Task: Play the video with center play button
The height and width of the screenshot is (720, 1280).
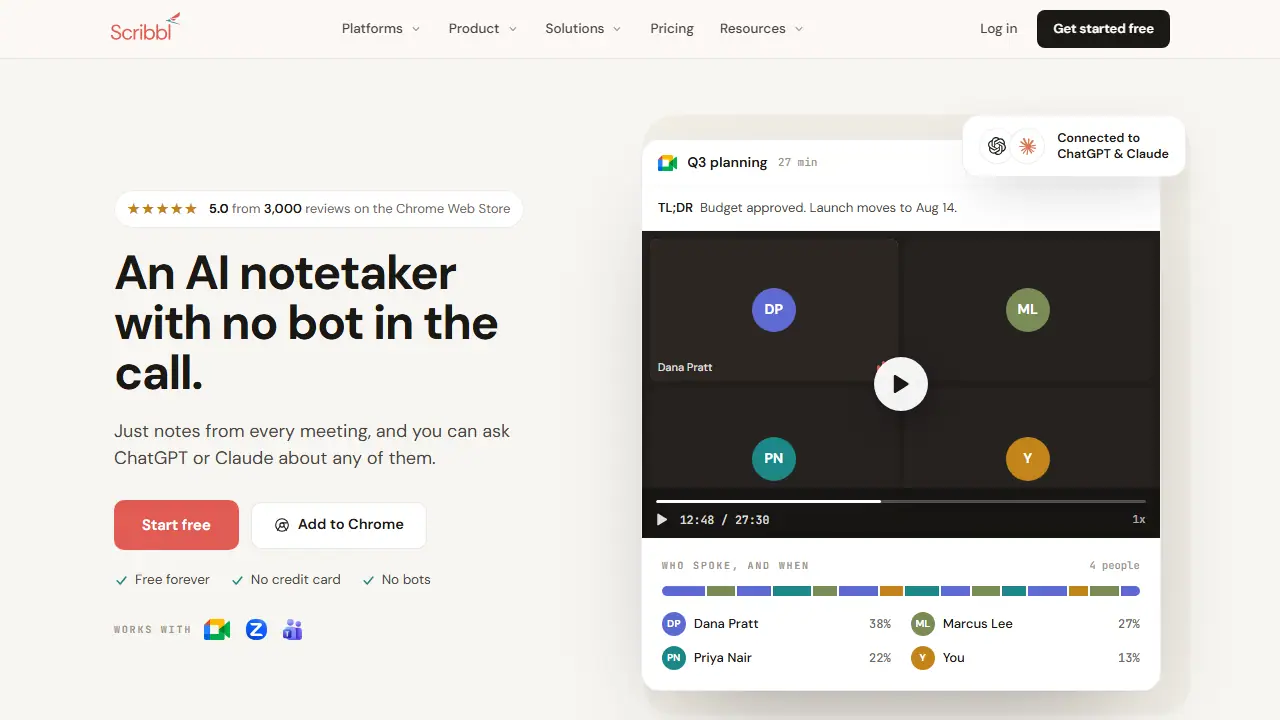Action: (901, 384)
